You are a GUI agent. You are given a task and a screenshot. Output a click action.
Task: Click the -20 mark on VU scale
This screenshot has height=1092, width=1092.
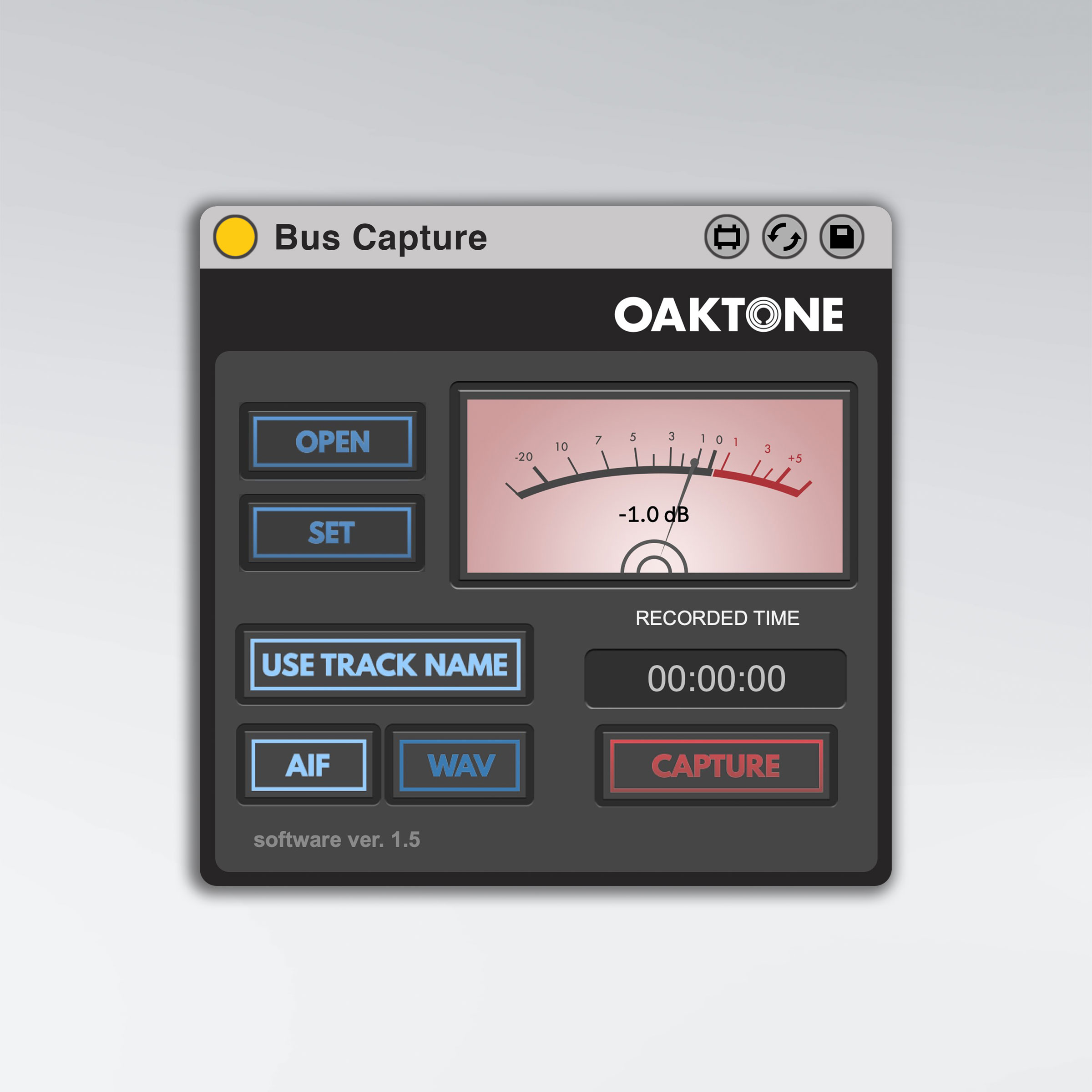pyautogui.click(x=523, y=457)
